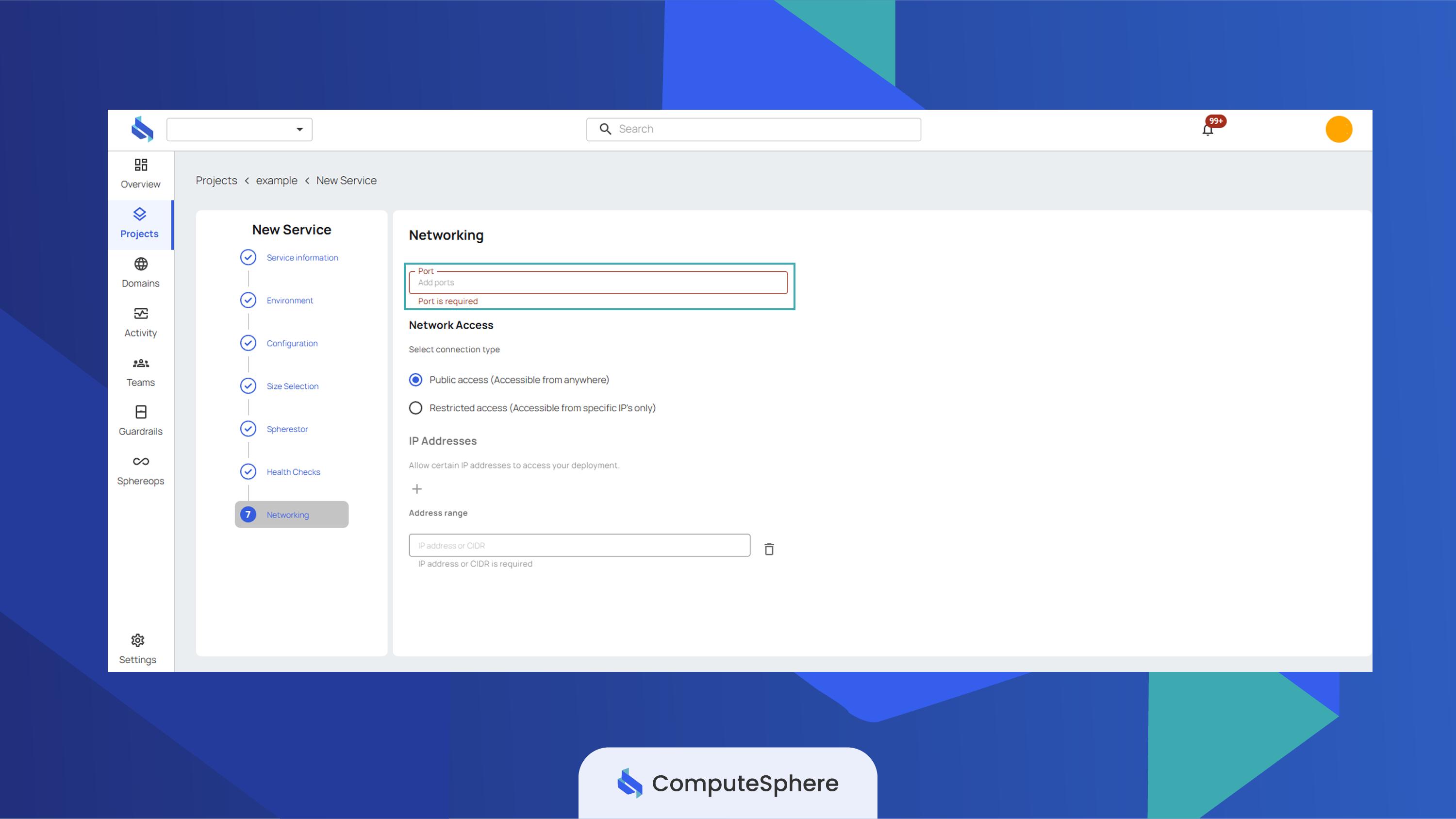Go to Service information step

(302, 258)
